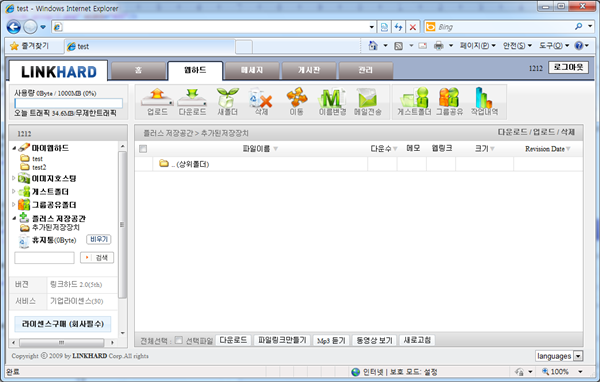The image size is (600, 382).
Task: Click the 업로드 upload icon
Action: coord(157,98)
